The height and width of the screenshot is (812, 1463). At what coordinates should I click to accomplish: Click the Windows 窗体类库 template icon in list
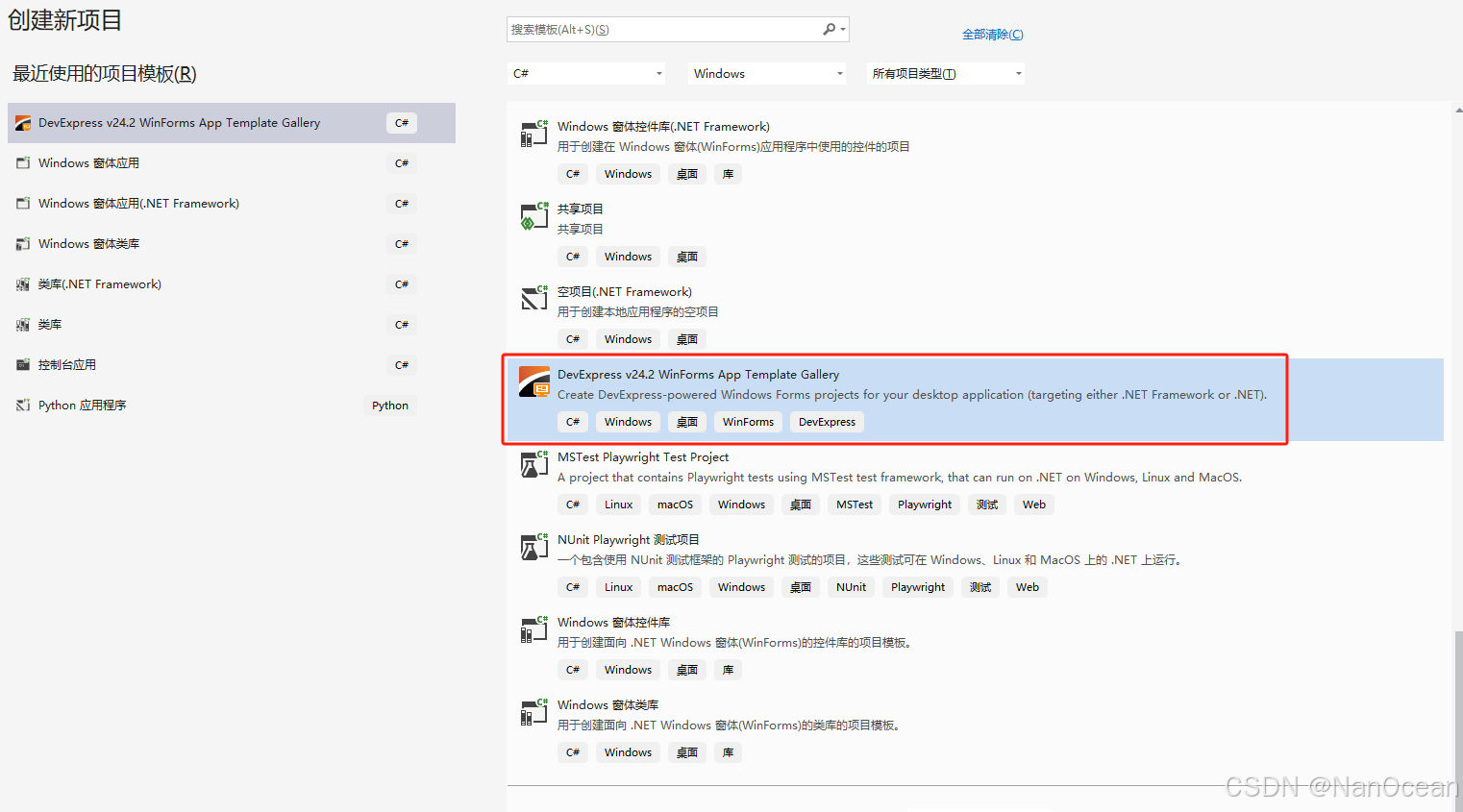click(x=534, y=712)
